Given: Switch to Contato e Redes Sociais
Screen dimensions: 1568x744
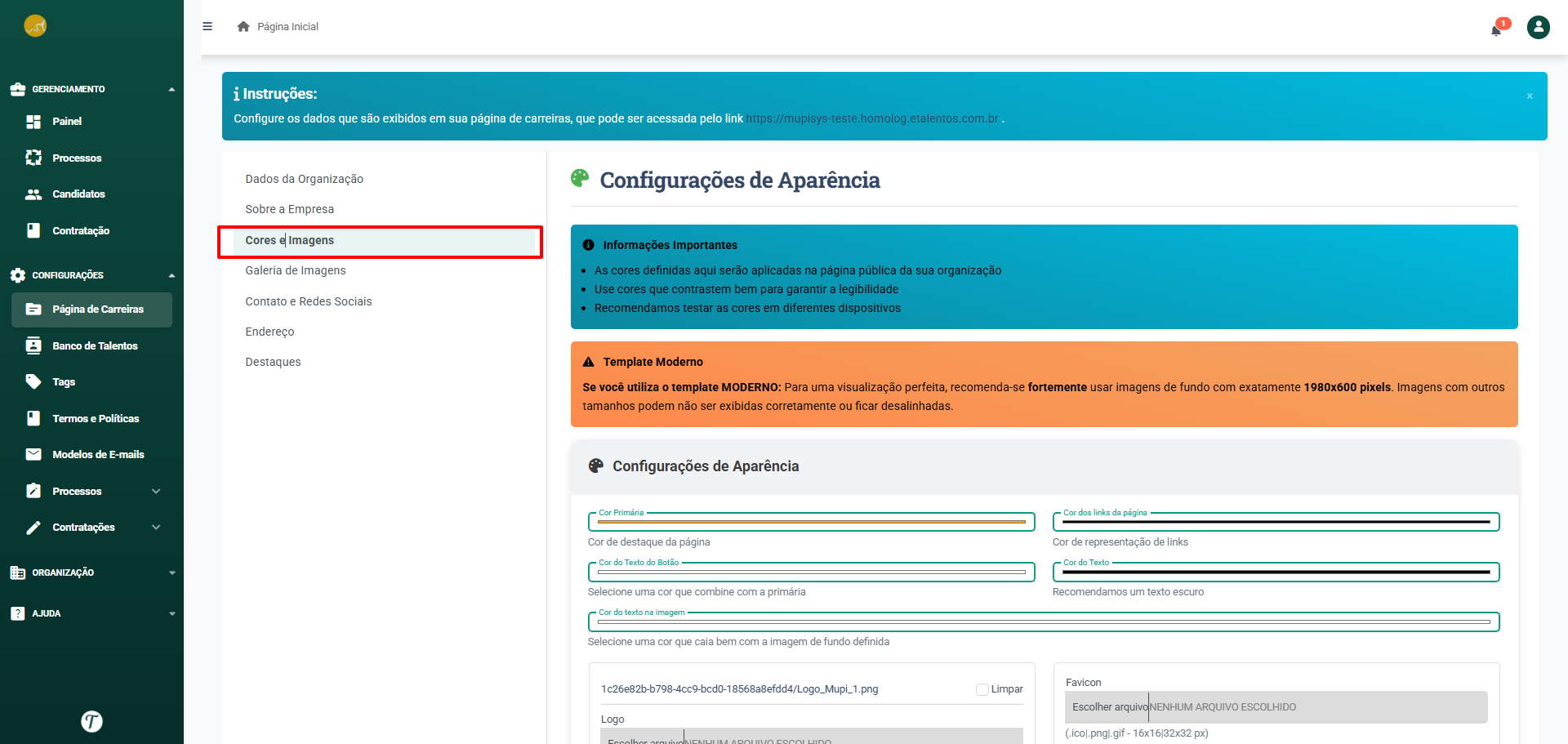Looking at the screenshot, I should tap(309, 302).
